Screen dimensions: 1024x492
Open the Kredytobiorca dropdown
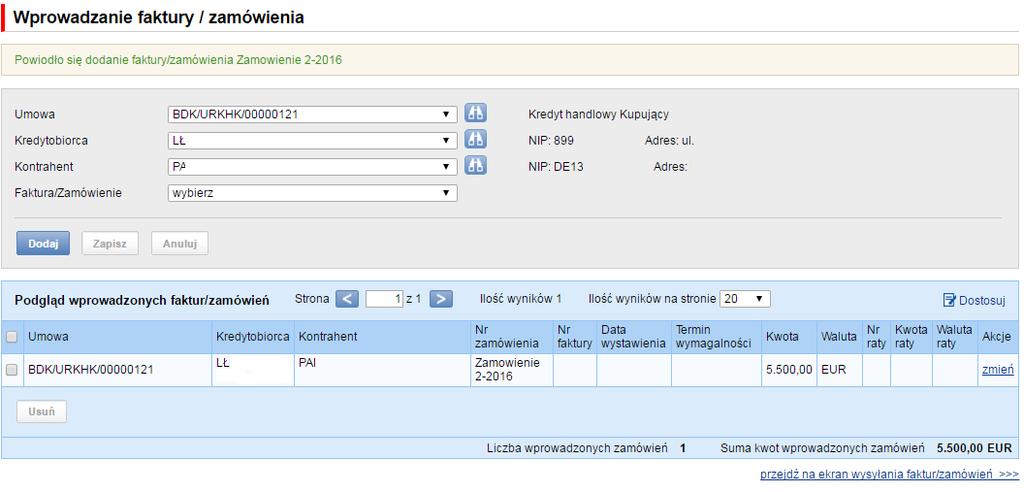(312, 140)
